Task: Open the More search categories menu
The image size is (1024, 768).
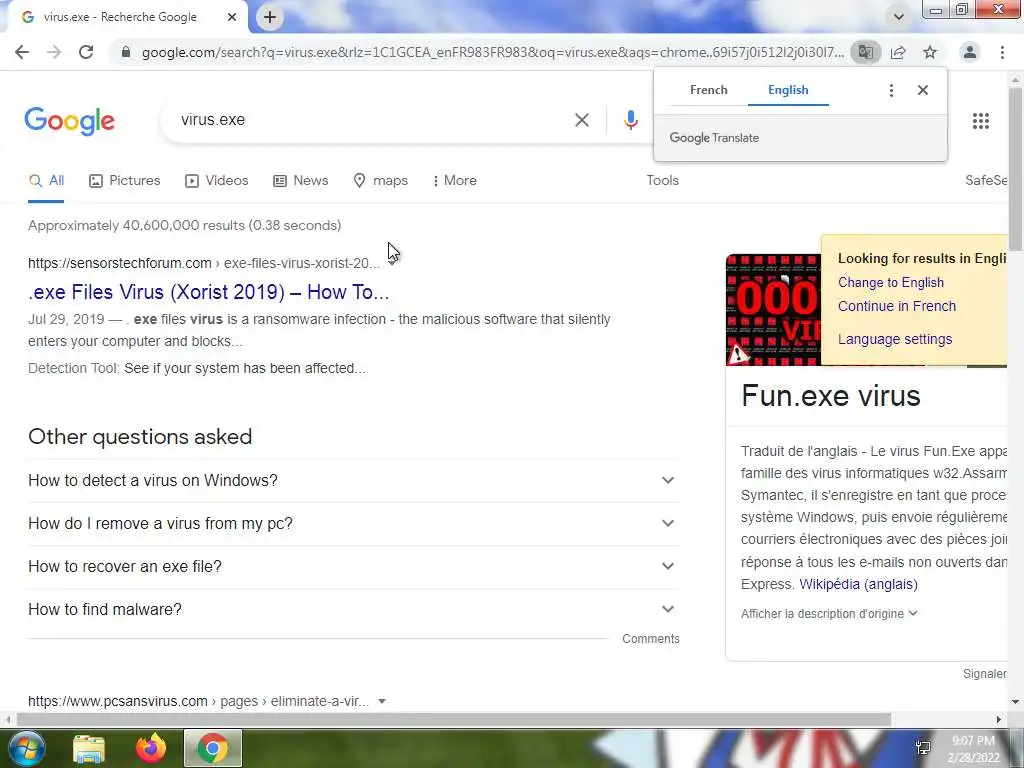Action: 455,181
